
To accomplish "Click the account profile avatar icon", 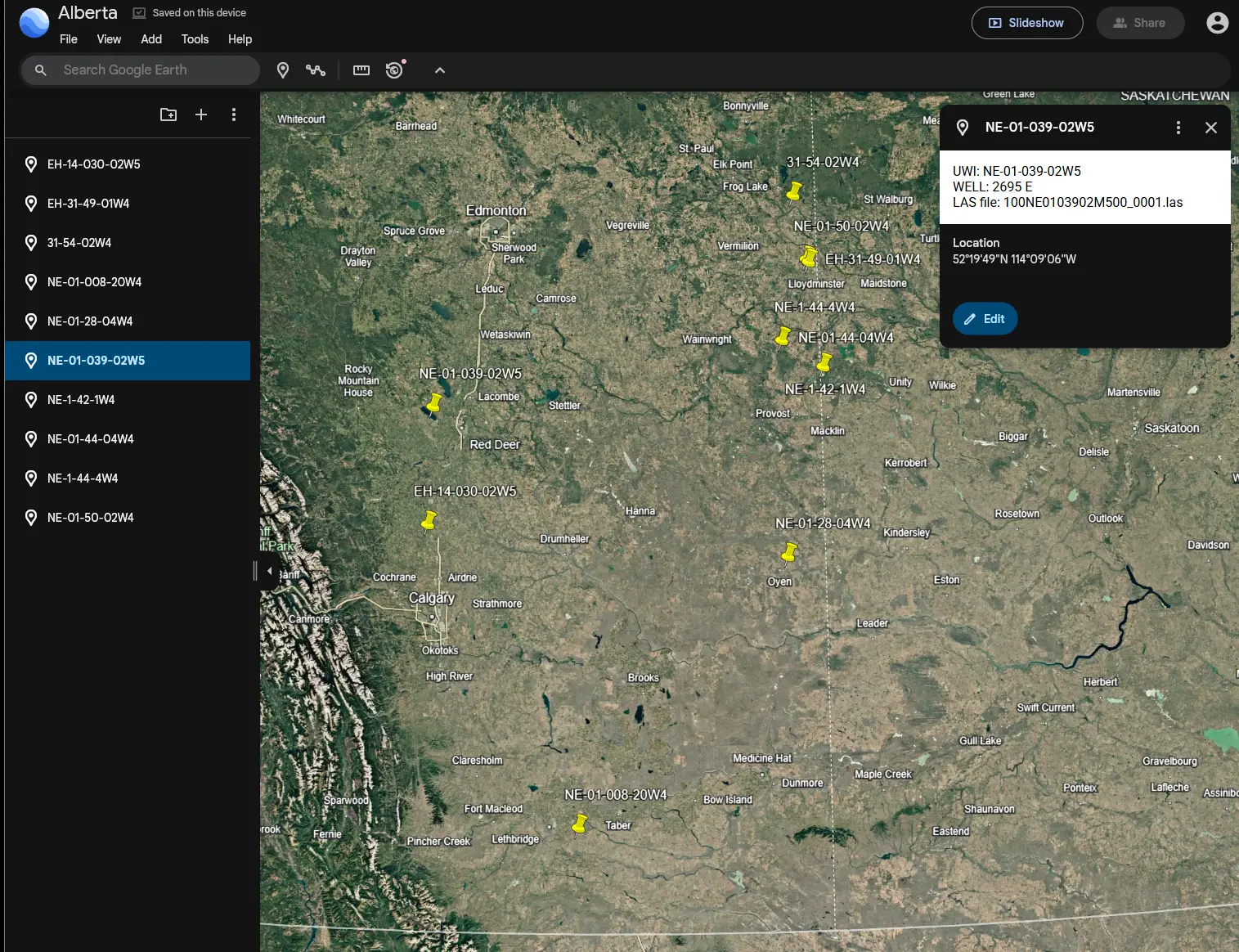I will pos(1217,23).
